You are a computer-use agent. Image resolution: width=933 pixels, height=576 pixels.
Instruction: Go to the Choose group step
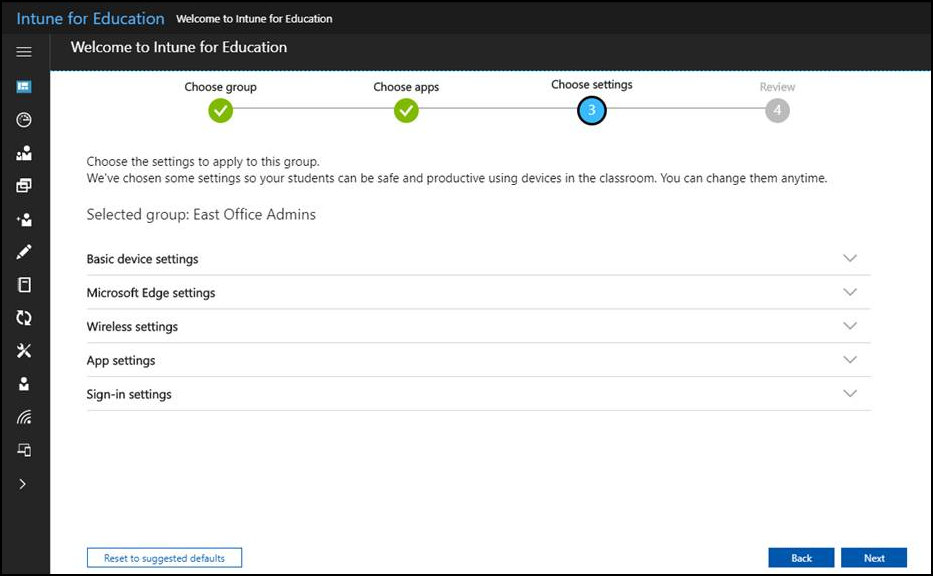point(221,111)
